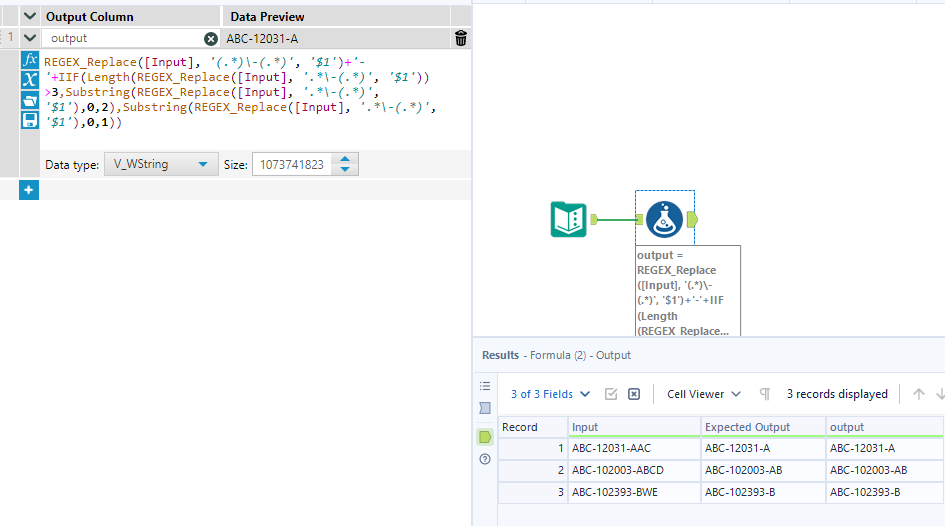Click the Data Preview value ABC-12031-A
The width and height of the screenshot is (945, 526).
pyautogui.click(x=262, y=39)
